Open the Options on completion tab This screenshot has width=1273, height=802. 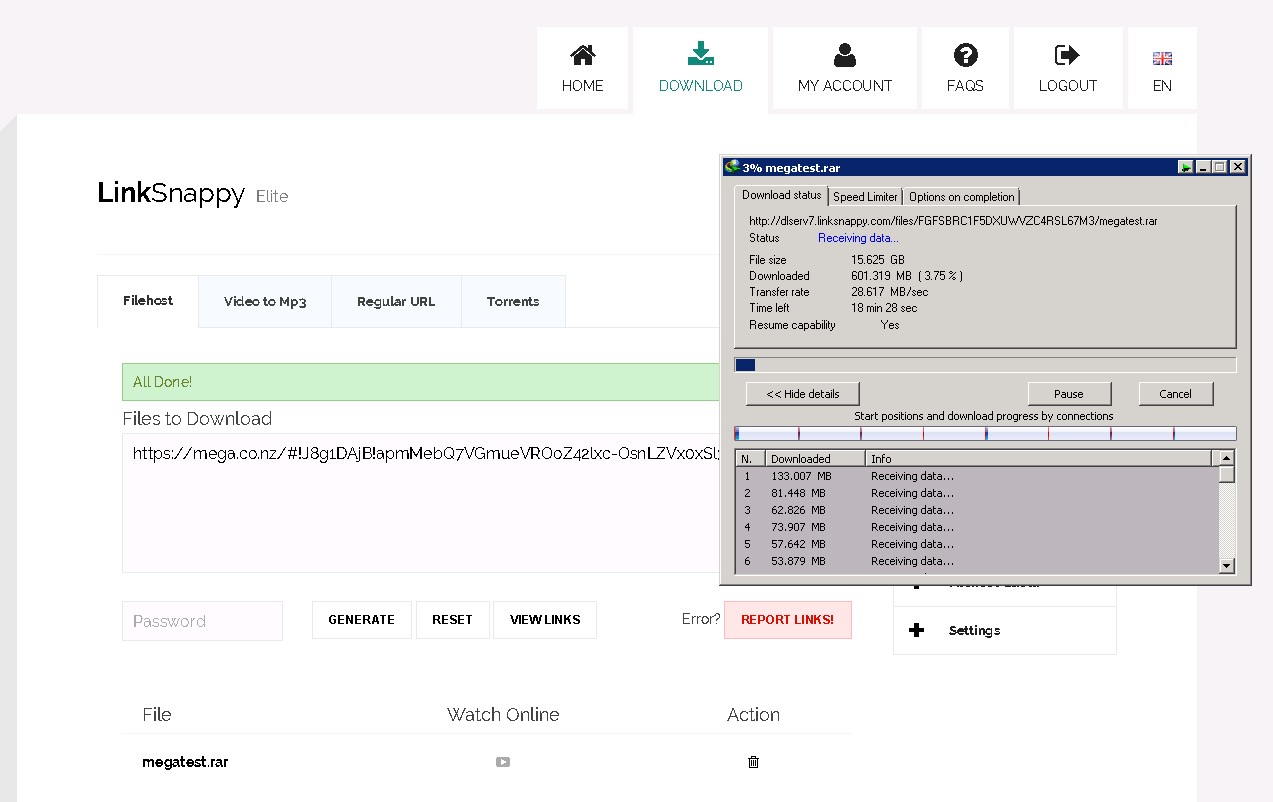[961, 197]
